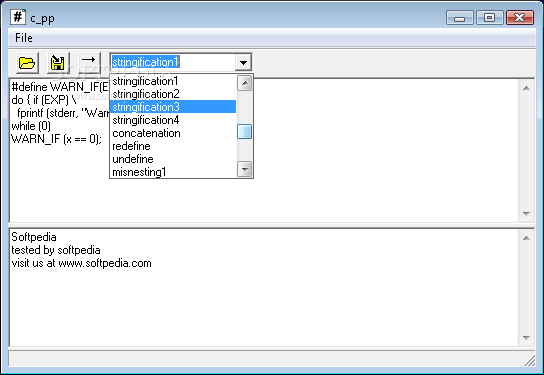
Task: Select stringification2 from the list
Action: point(173,94)
